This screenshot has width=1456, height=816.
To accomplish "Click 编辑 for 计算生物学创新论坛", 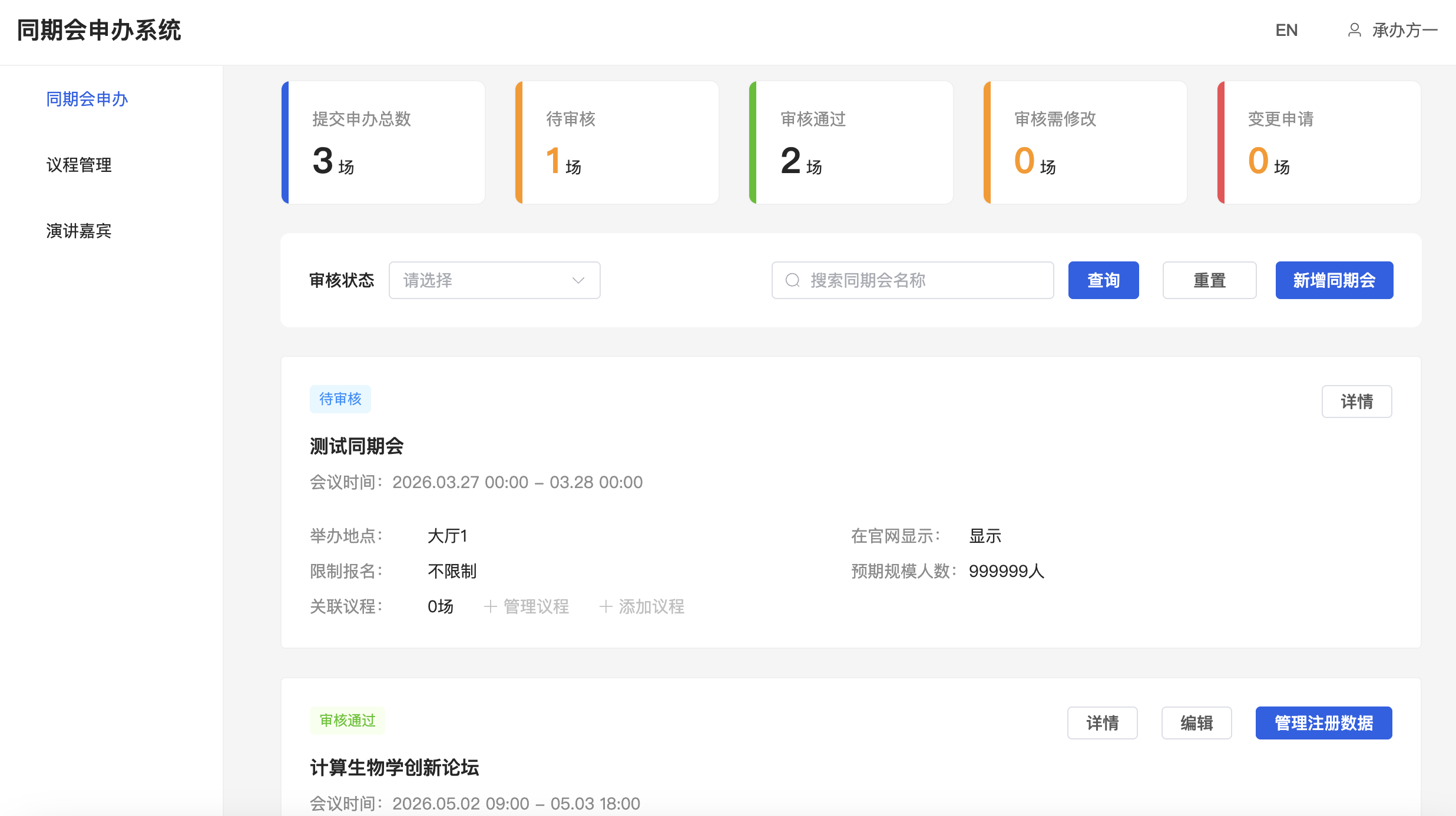I will click(x=1196, y=723).
